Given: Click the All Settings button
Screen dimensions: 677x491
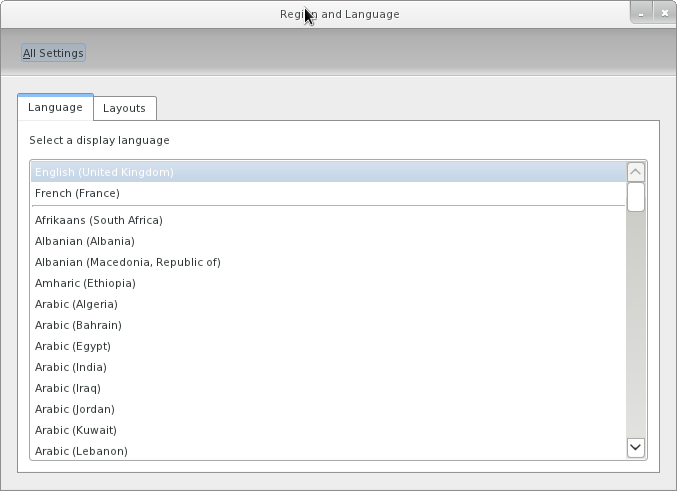Looking at the screenshot, I should (54, 53).
